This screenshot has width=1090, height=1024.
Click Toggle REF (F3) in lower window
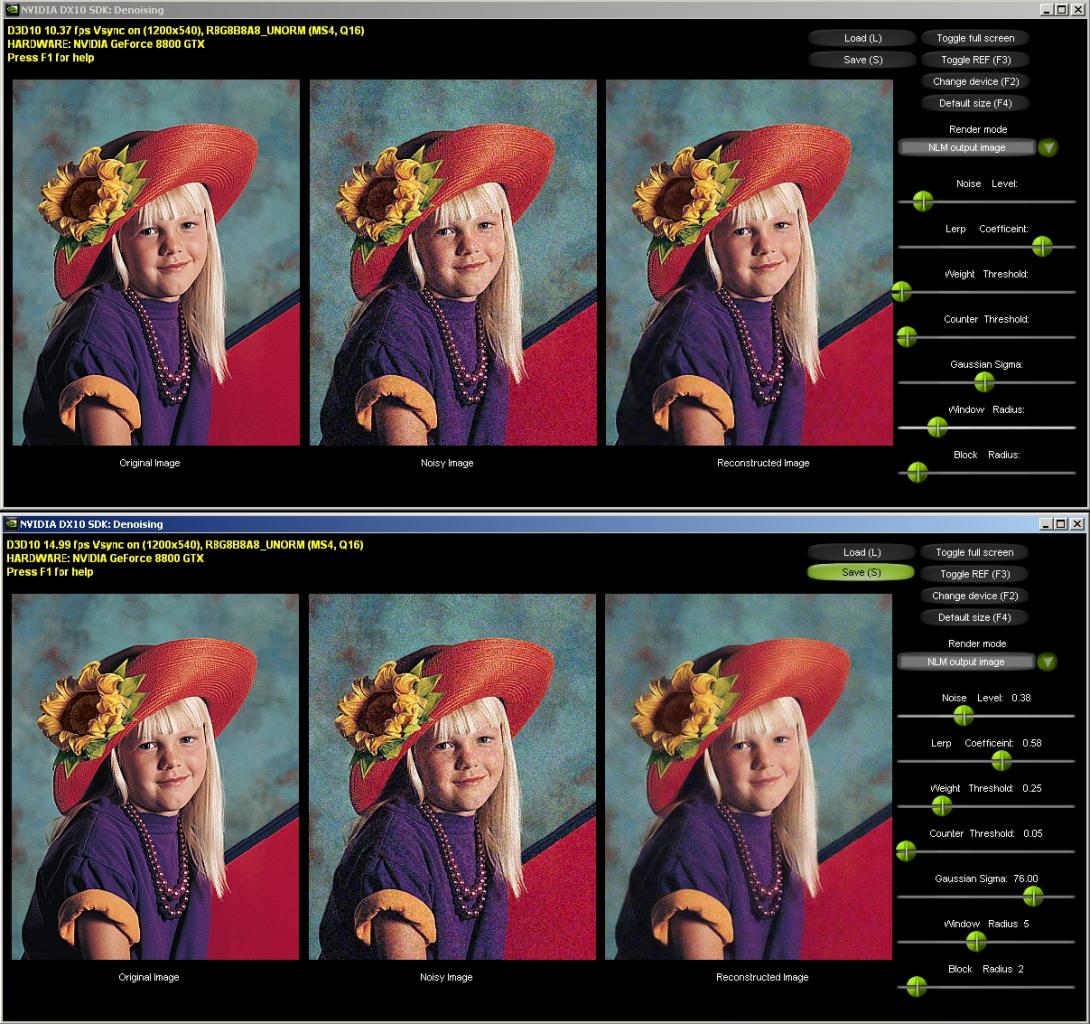975,574
